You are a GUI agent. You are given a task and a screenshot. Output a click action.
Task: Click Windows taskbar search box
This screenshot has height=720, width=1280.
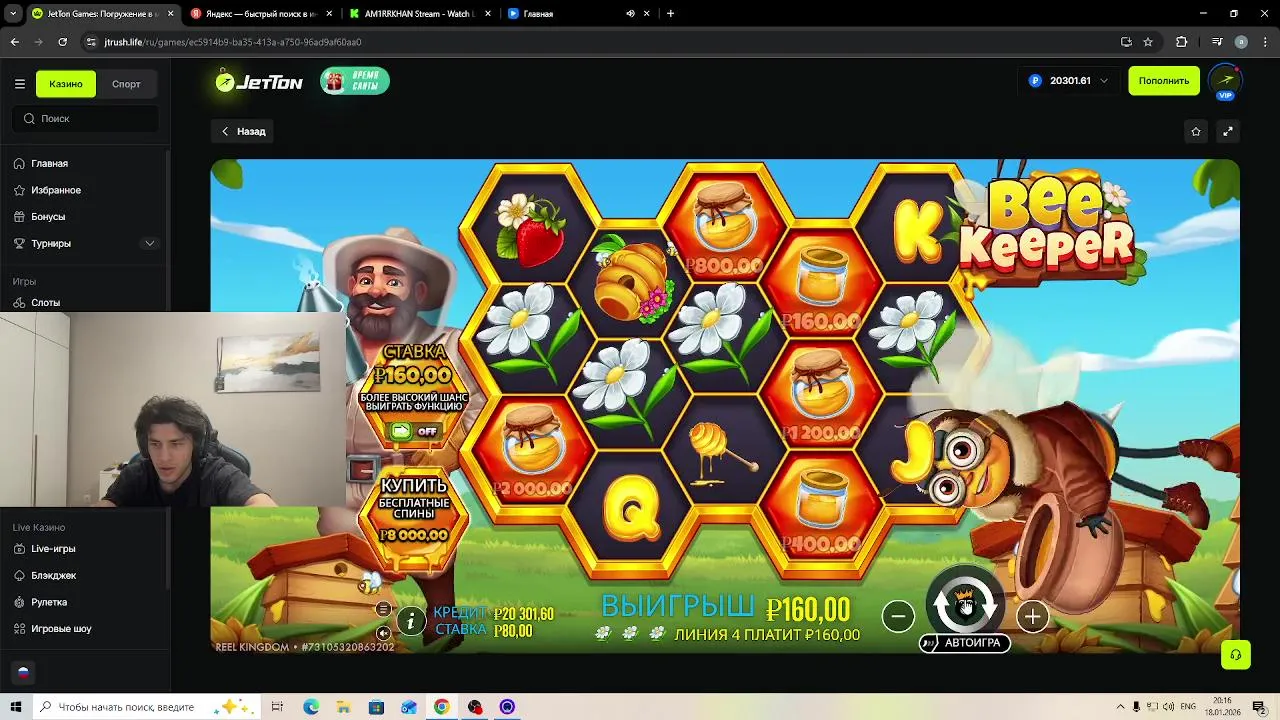(145, 707)
